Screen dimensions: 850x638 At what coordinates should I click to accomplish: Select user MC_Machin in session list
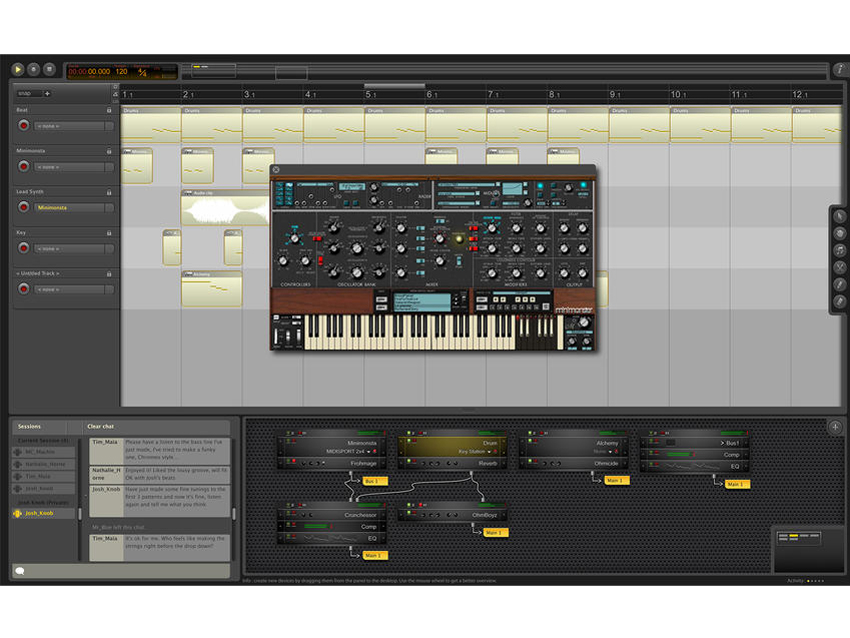pos(44,452)
